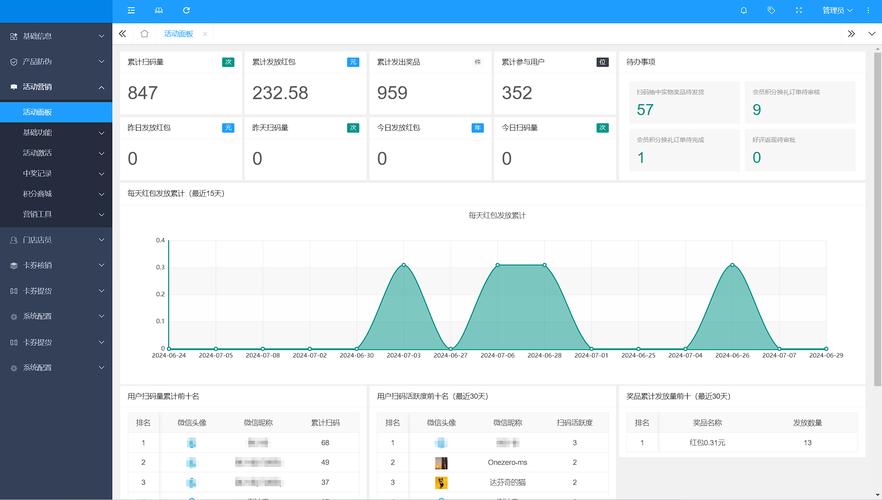The width and height of the screenshot is (882, 500).
Task: Click the scrollbar down arrow at page bottom
Action: click(x=877, y=496)
